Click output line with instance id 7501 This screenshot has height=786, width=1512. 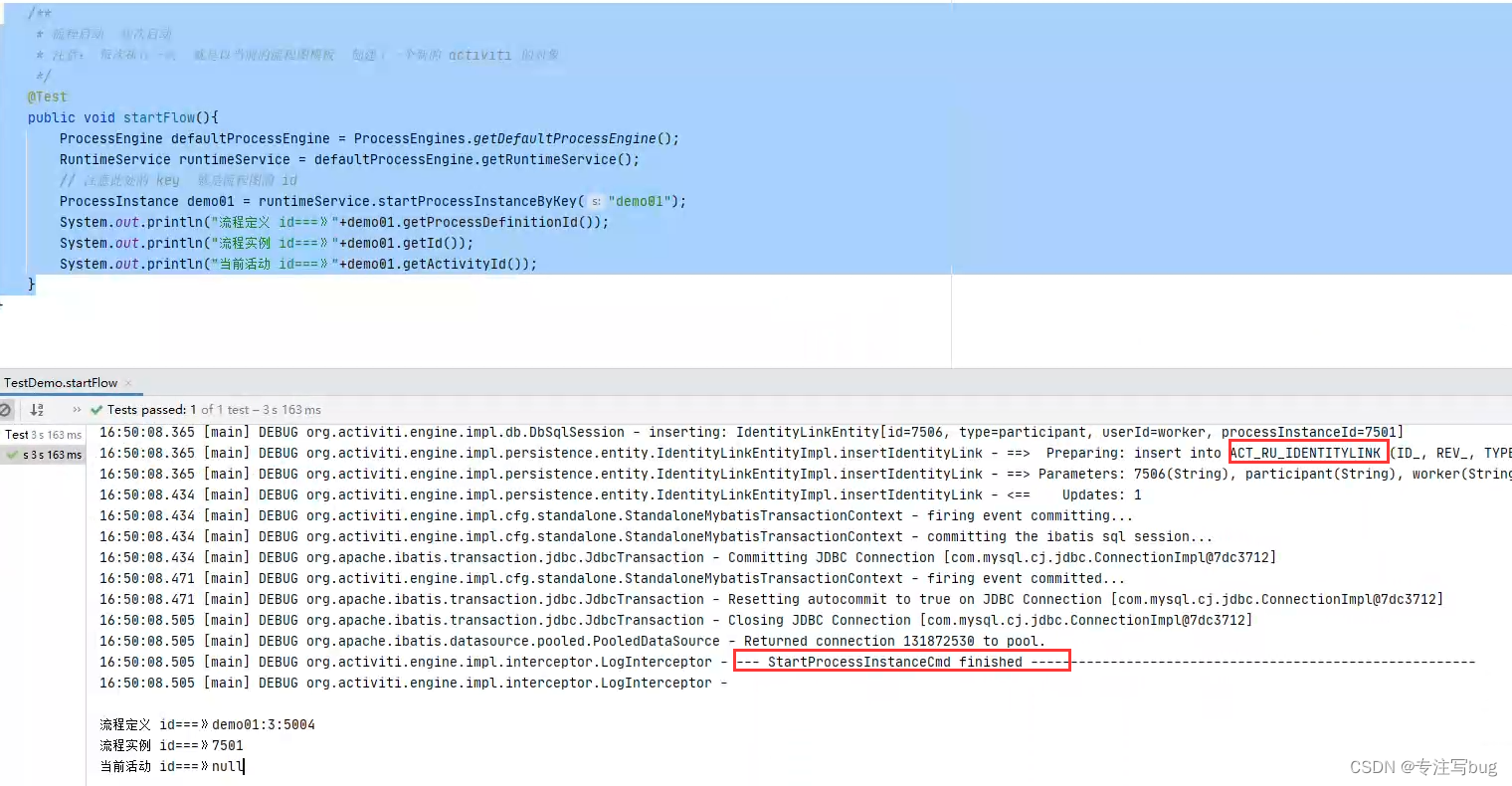click(x=171, y=745)
